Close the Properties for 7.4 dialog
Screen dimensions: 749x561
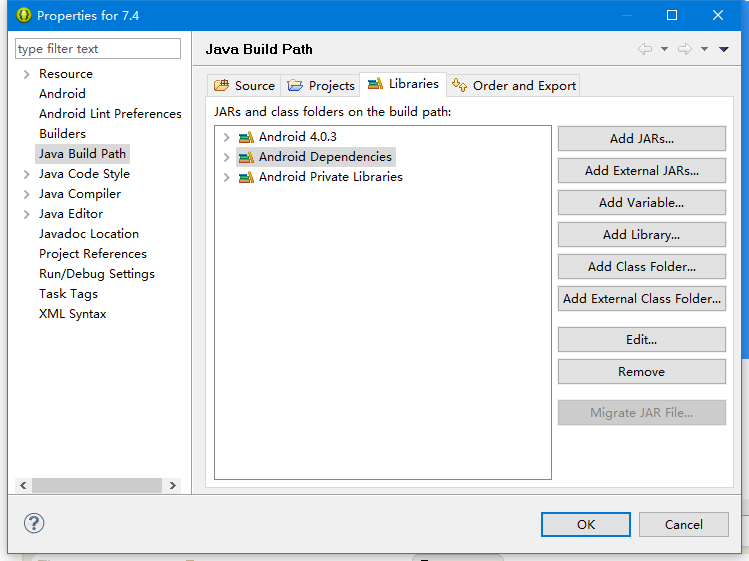(x=717, y=15)
